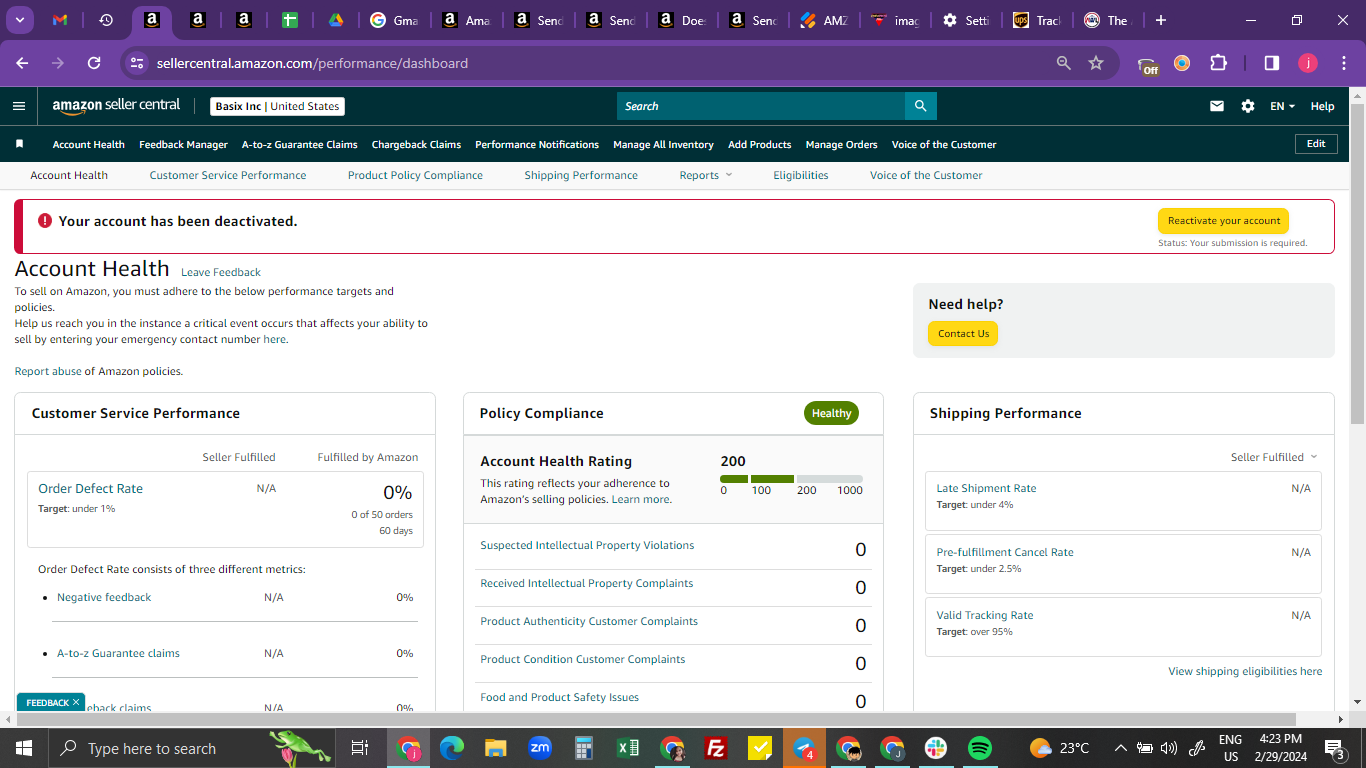Switch to the UPS 'Track' browser tab
This screenshot has height=768, width=1366.
pyautogui.click(x=1036, y=20)
